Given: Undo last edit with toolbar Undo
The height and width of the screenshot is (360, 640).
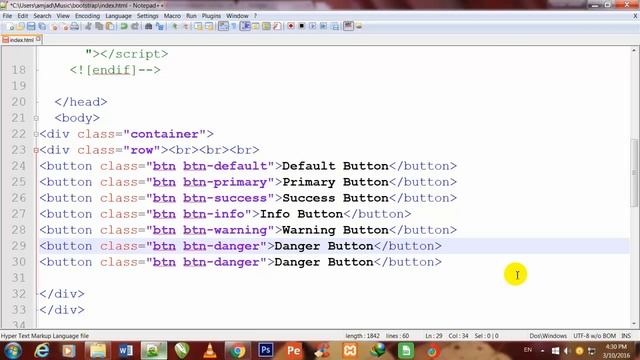Looking at the screenshot, I should point(124,27).
